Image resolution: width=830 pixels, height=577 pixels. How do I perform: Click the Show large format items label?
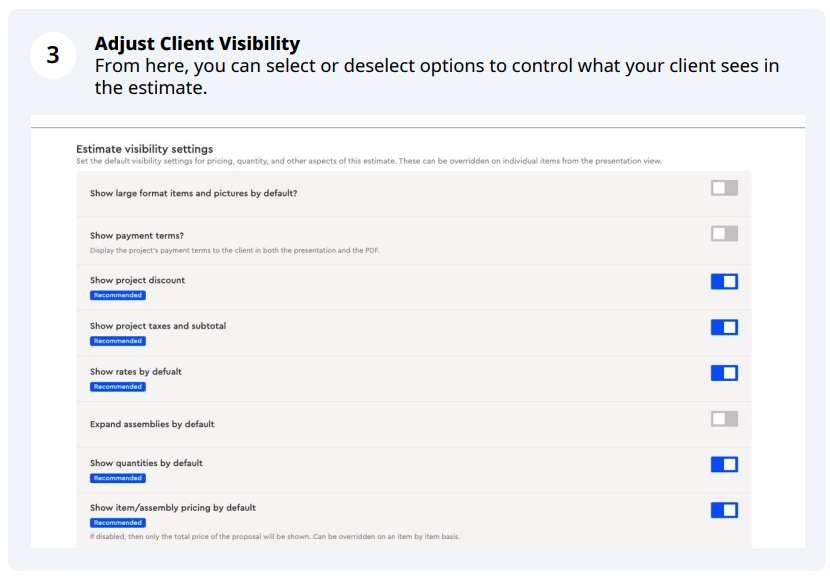[193, 193]
